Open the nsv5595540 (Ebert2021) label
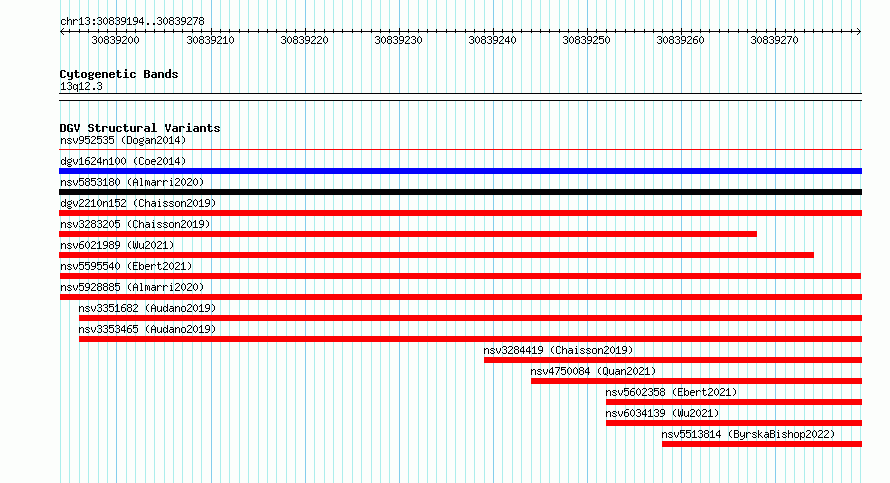890x483 pixels. tap(126, 266)
